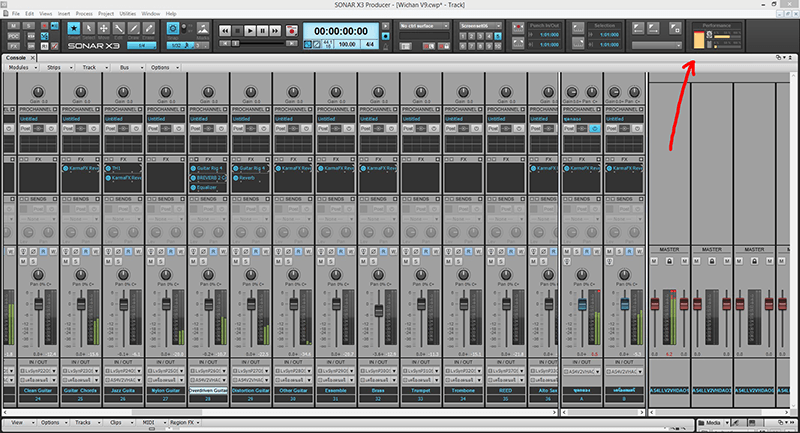
Task: Fast forward the transport
Action: pyautogui.click(x=275, y=31)
